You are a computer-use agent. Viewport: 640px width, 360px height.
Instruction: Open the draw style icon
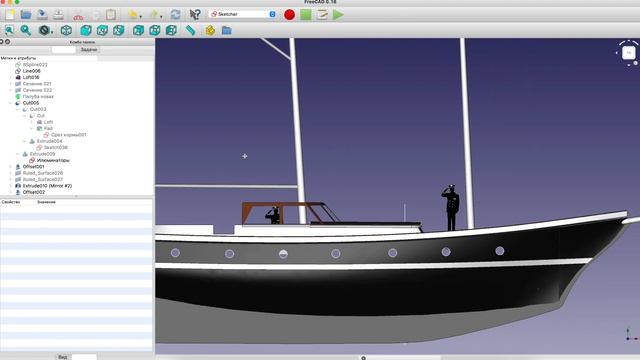tap(44, 30)
